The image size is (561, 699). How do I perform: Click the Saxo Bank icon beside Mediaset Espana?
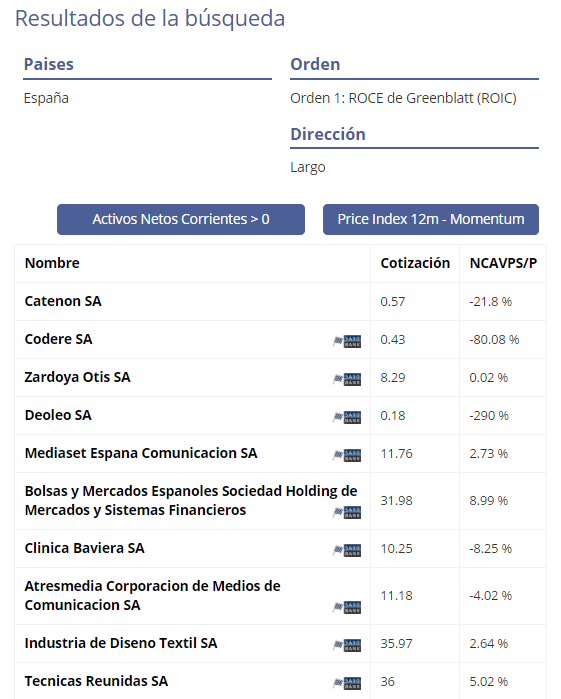coord(347,455)
